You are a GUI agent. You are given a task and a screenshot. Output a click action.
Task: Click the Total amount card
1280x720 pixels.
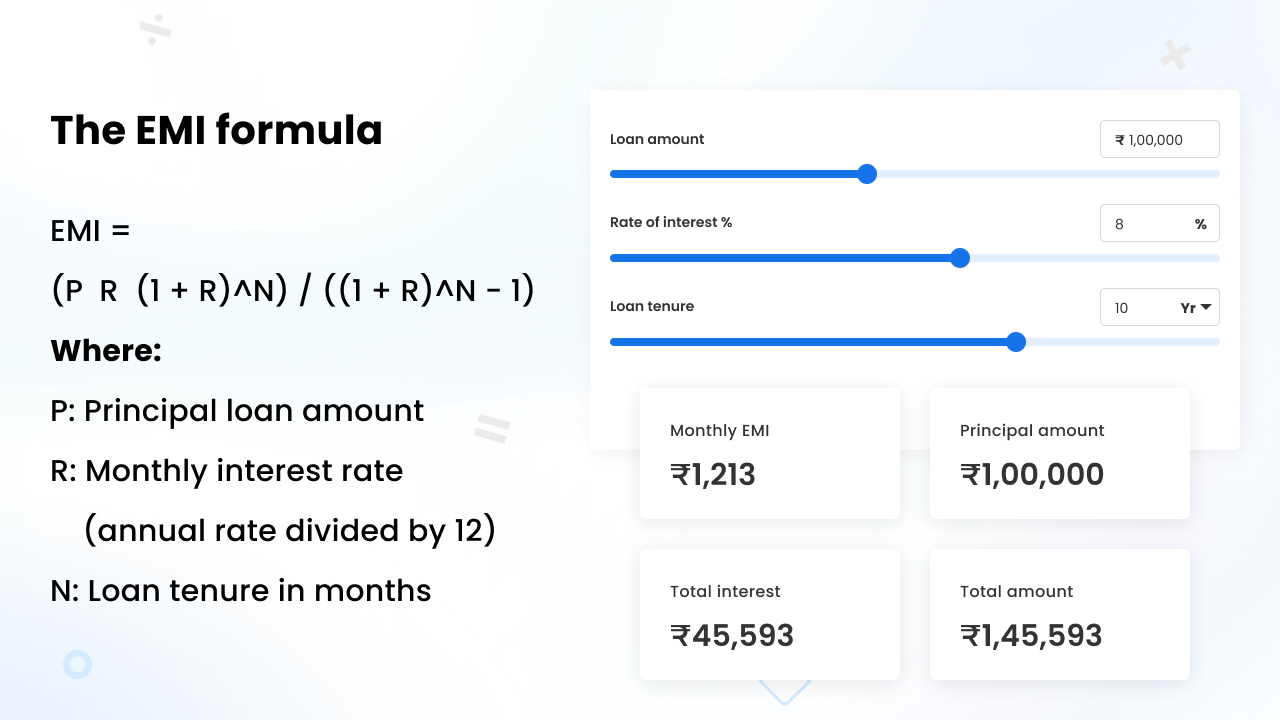pyautogui.click(x=1059, y=614)
